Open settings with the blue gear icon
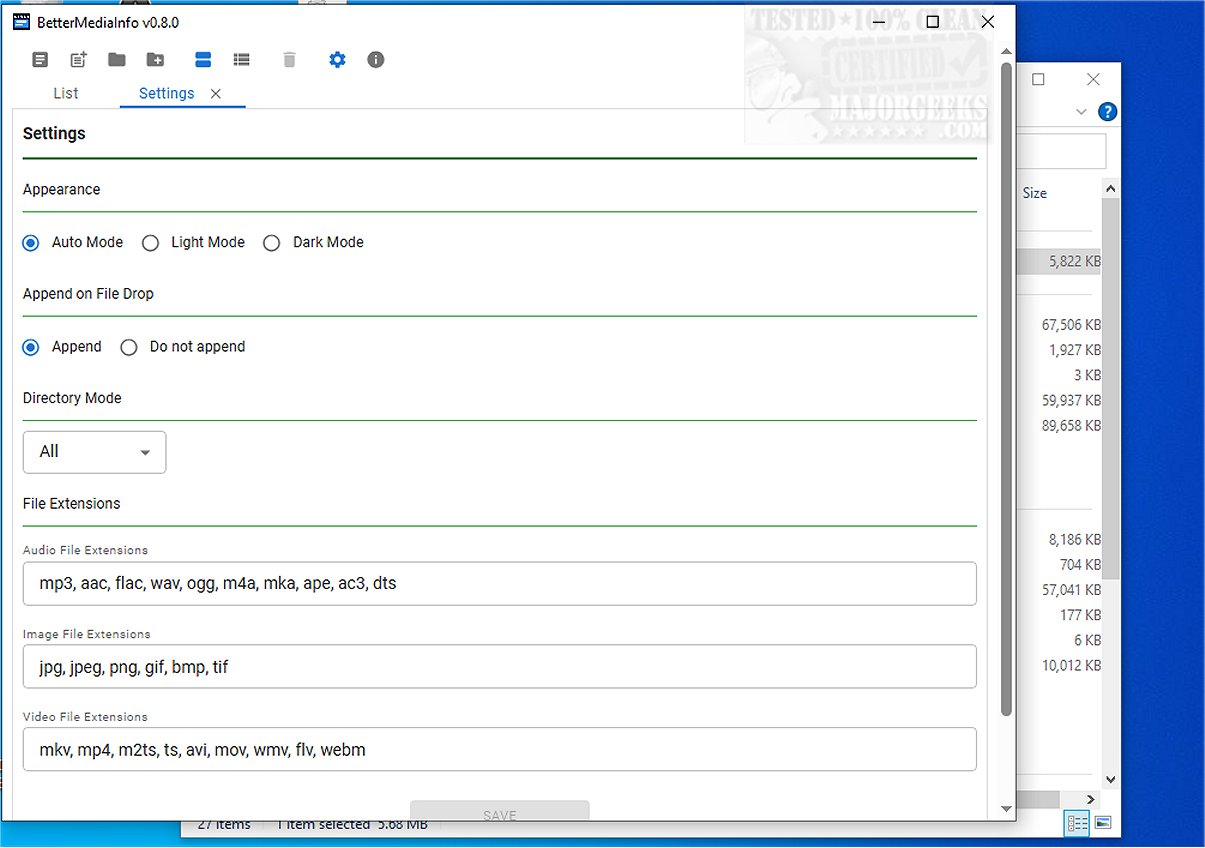 tap(337, 60)
